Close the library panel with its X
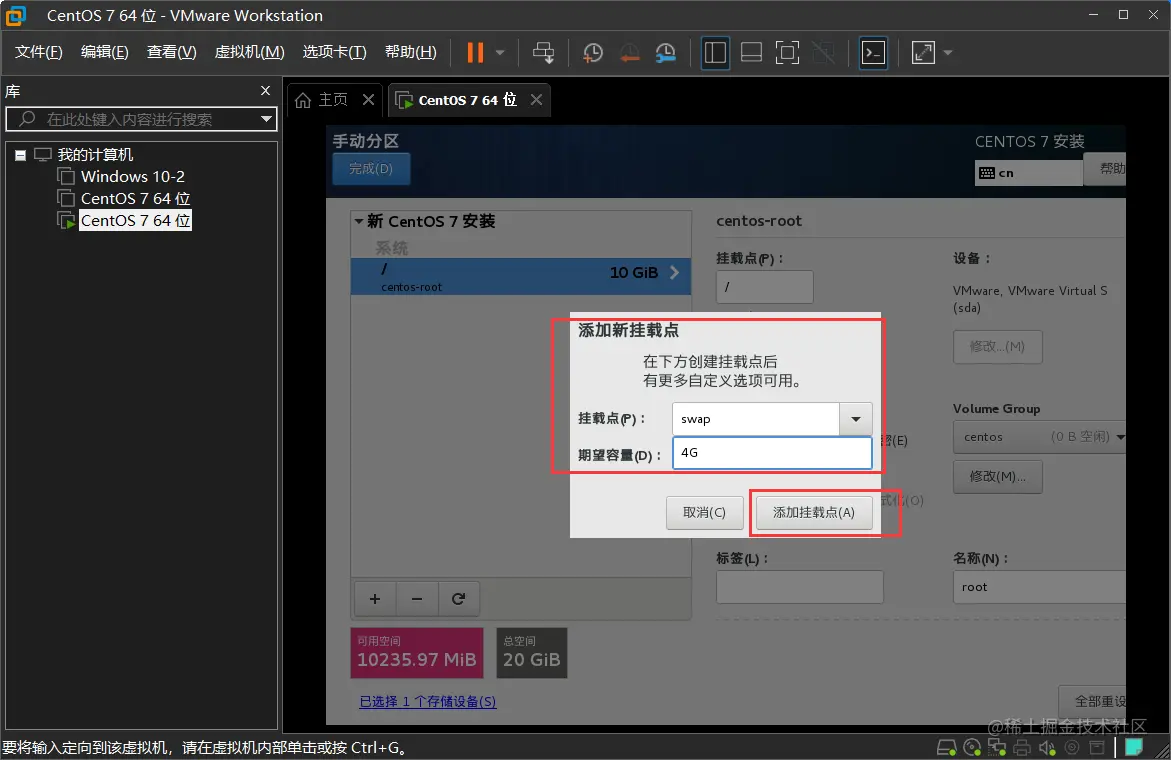Screen dimensions: 1171x760 (265, 90)
